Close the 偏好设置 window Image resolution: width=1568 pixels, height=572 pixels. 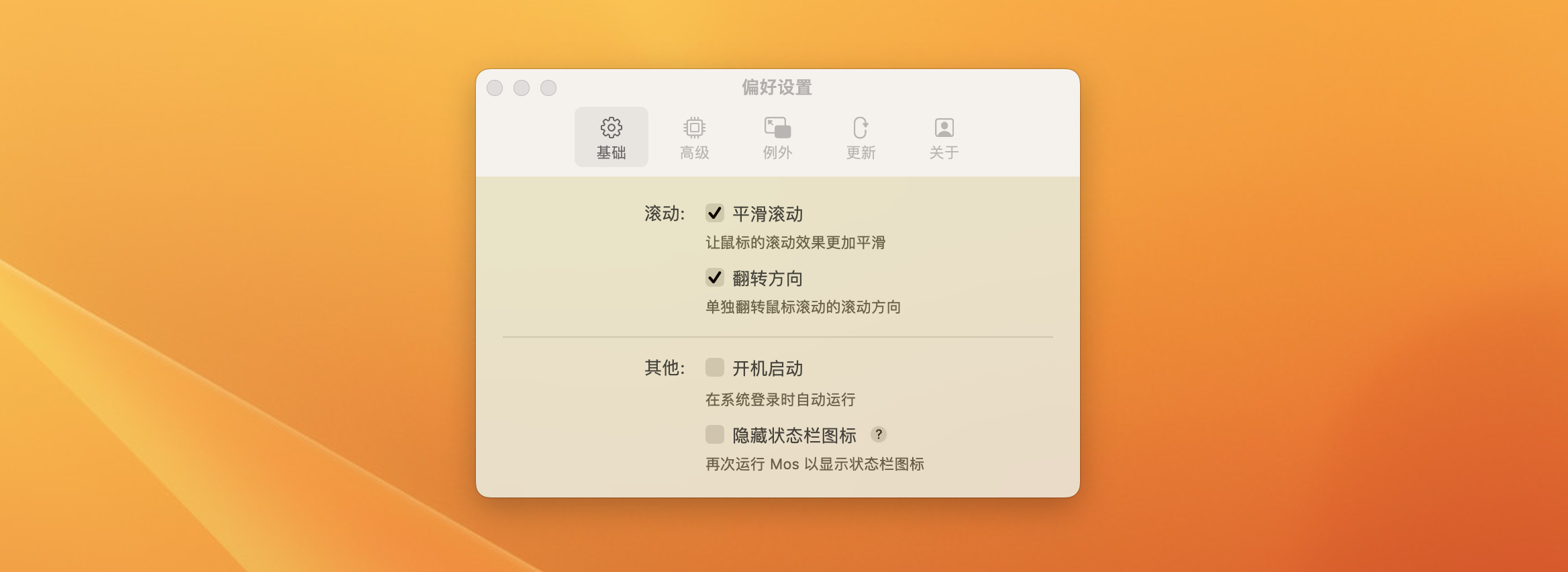tap(495, 88)
